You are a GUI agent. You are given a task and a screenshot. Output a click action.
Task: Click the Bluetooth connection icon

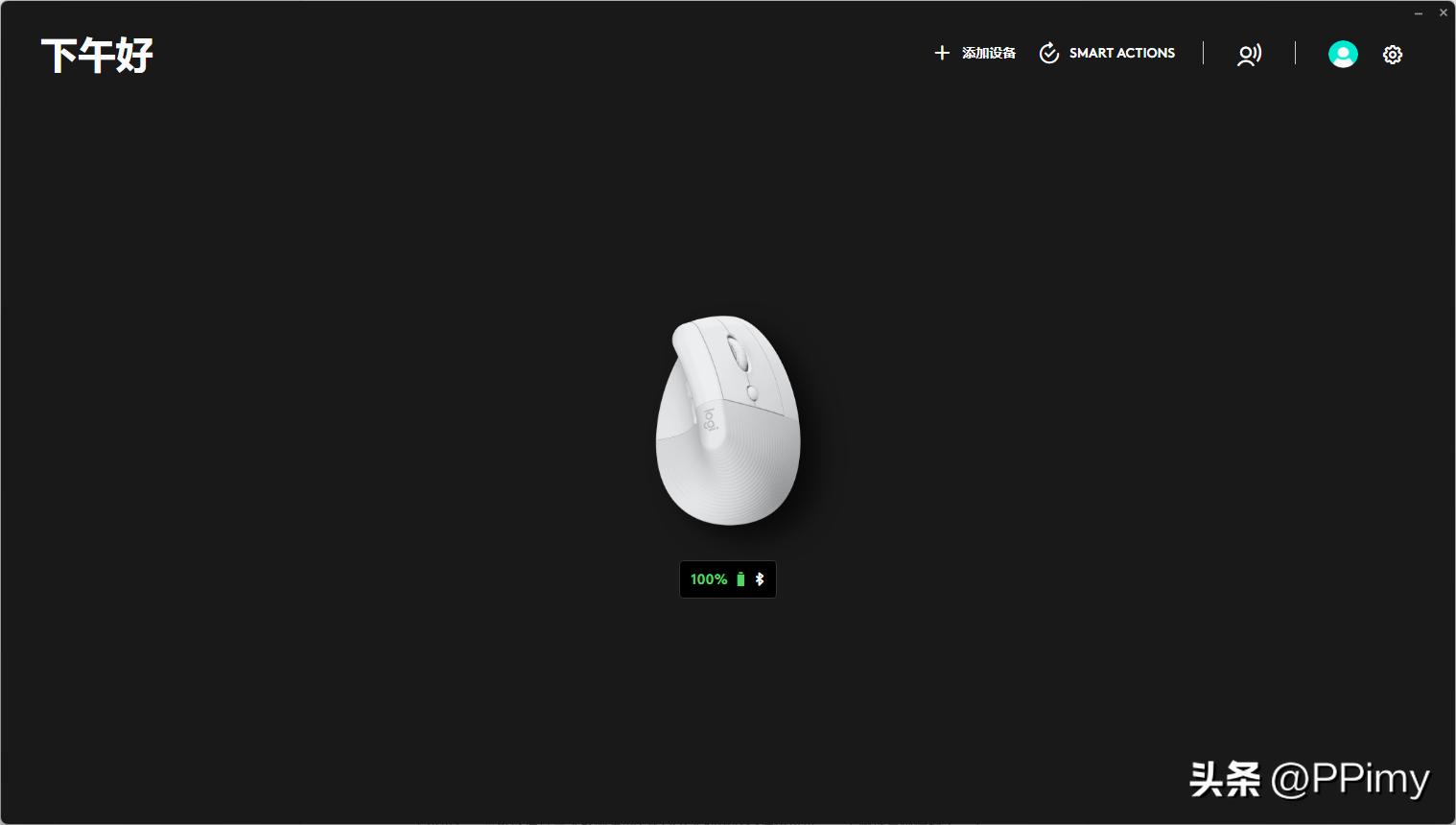coord(760,579)
